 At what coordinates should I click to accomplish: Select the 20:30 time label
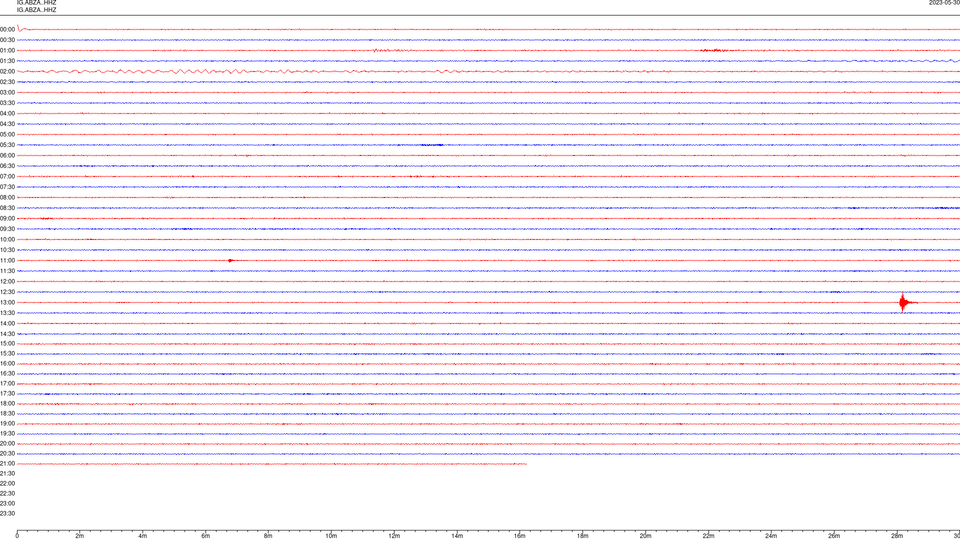coord(7,454)
